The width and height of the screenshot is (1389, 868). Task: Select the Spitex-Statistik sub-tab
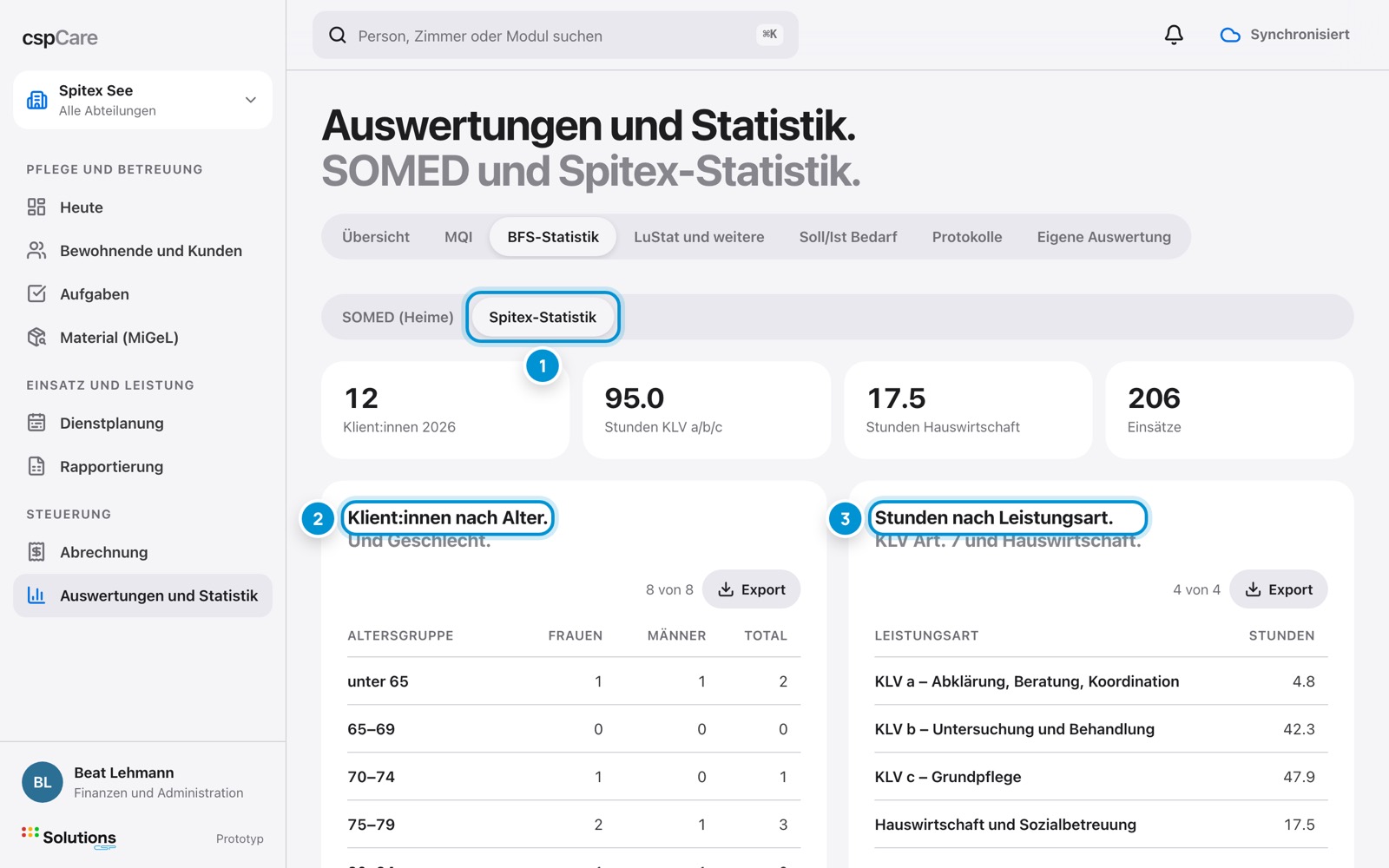[543, 317]
